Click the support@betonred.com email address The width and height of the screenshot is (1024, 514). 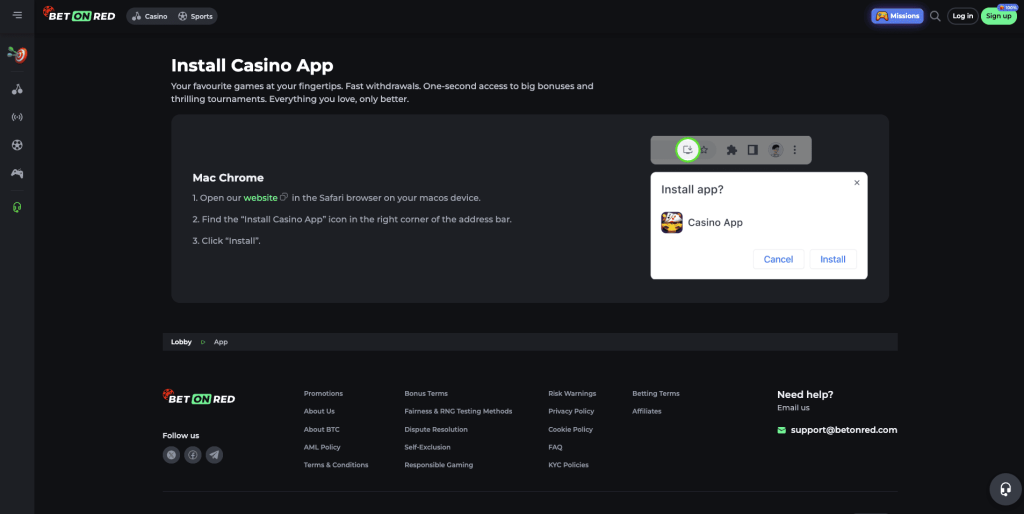tap(844, 430)
